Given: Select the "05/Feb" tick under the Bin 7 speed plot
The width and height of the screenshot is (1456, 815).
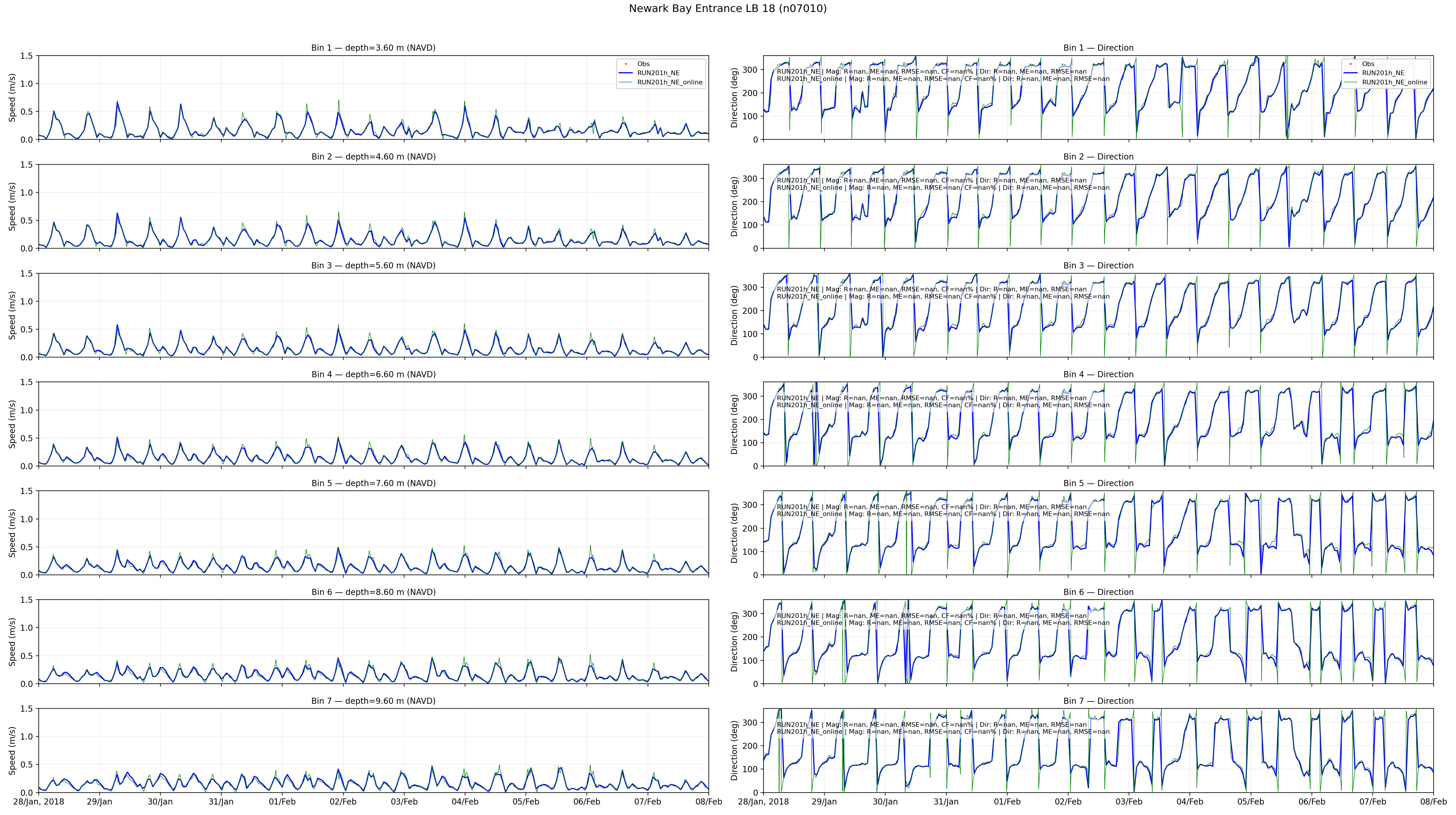Looking at the screenshot, I should 526,802.
